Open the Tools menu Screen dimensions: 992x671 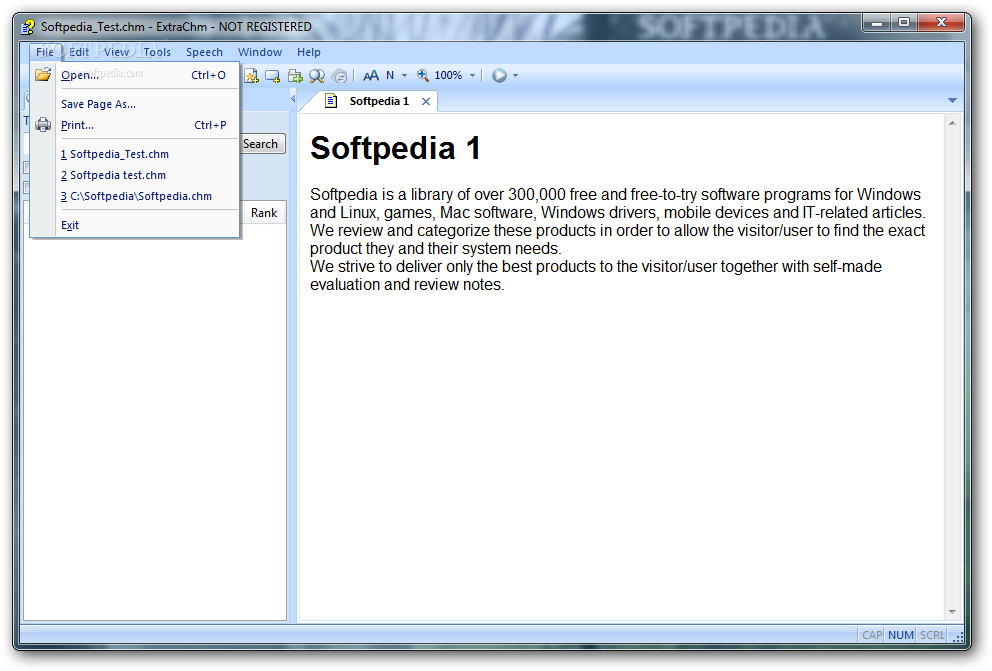(x=157, y=52)
